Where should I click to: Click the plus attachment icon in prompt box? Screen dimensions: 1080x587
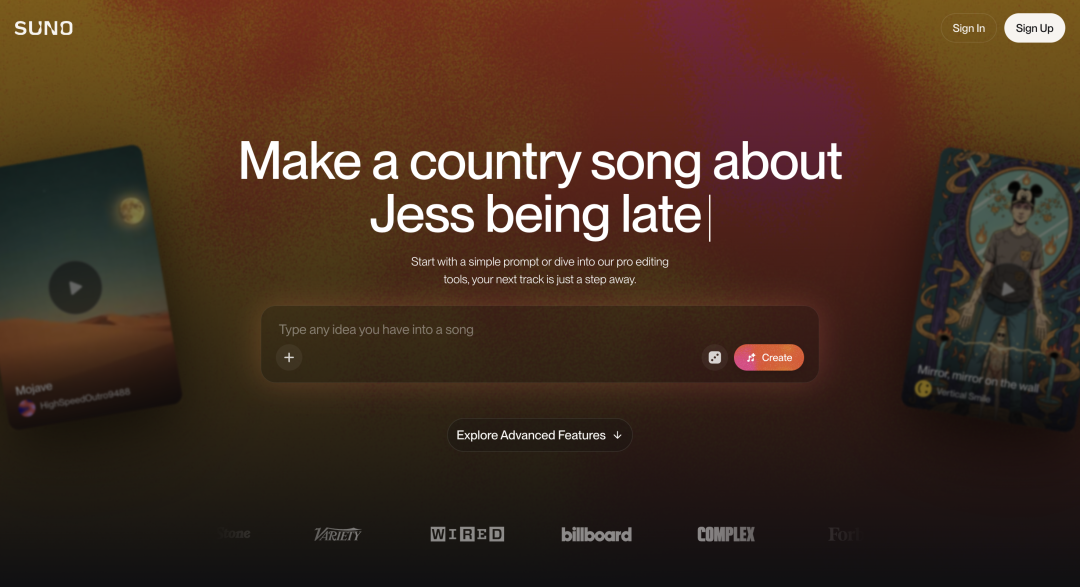tap(289, 358)
